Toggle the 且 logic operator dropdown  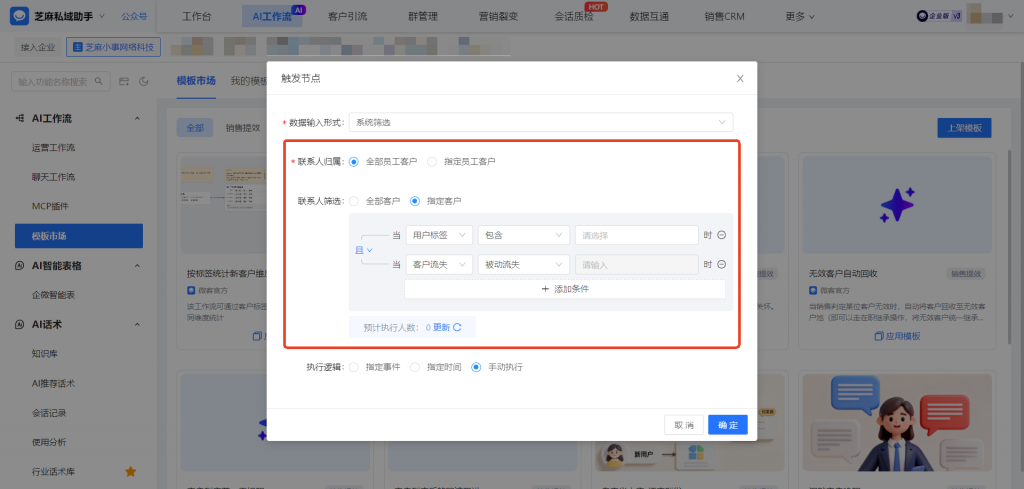(364, 250)
